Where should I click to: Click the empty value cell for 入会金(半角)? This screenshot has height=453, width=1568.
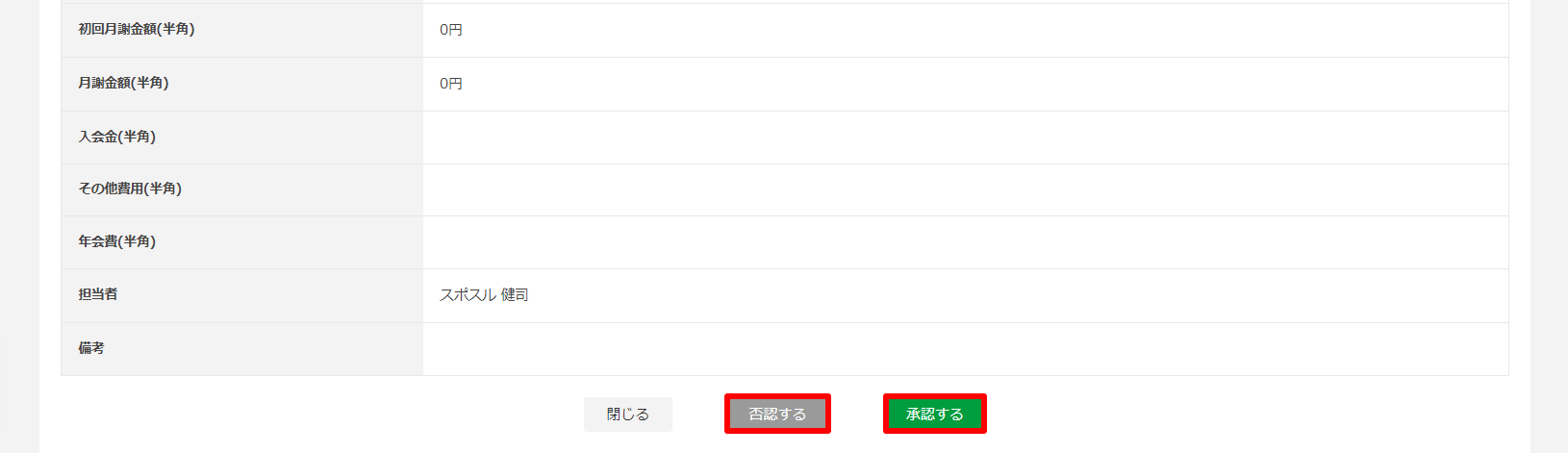[965, 138]
